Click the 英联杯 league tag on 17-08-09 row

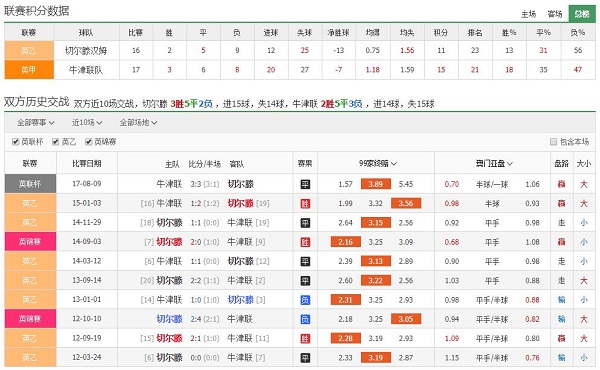pos(30,184)
